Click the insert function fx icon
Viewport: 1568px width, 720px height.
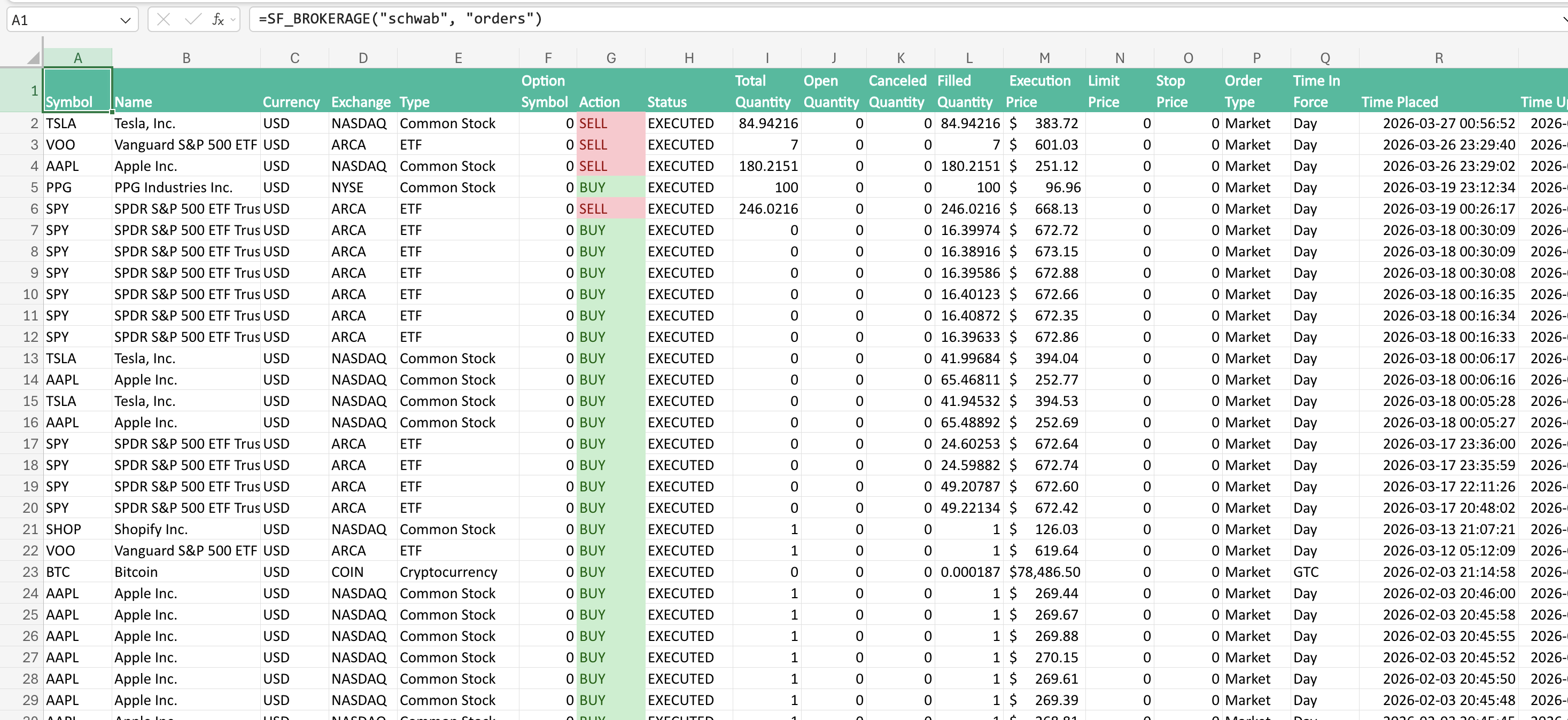(x=218, y=19)
